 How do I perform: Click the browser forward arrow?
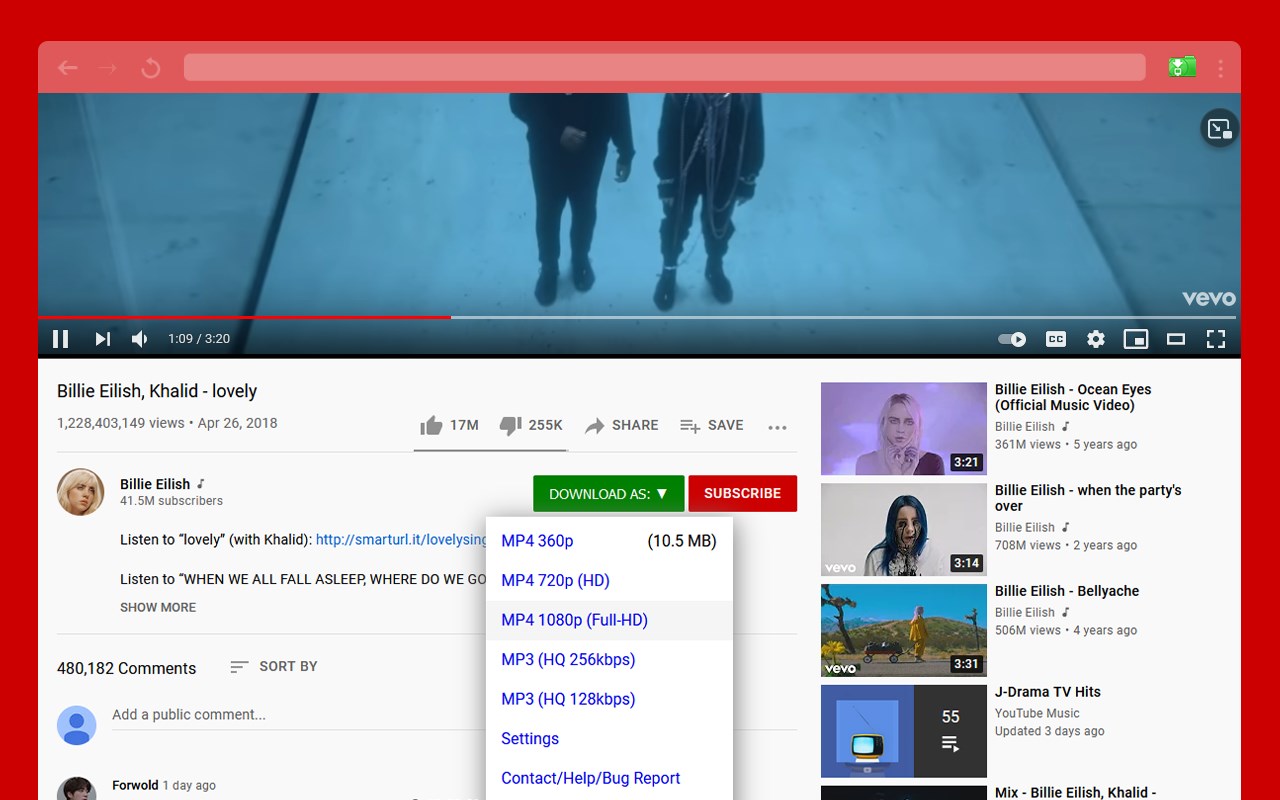[108, 68]
